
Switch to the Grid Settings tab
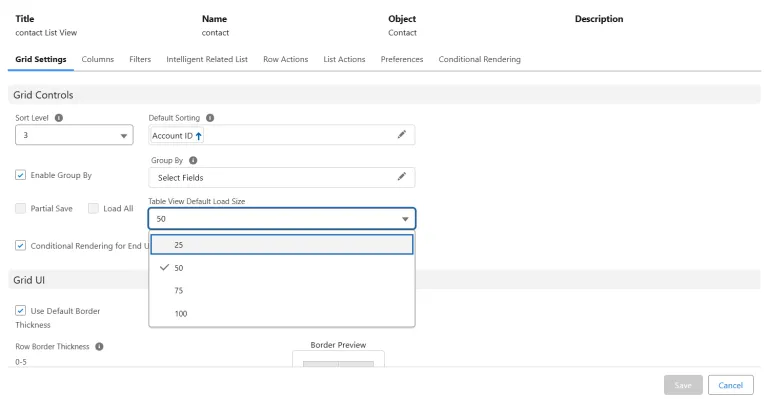click(41, 59)
